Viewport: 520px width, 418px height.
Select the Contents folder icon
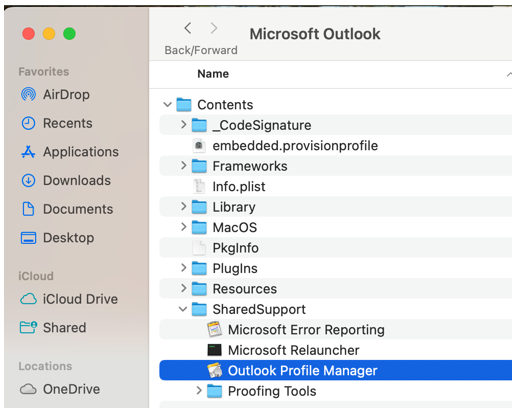coord(184,105)
